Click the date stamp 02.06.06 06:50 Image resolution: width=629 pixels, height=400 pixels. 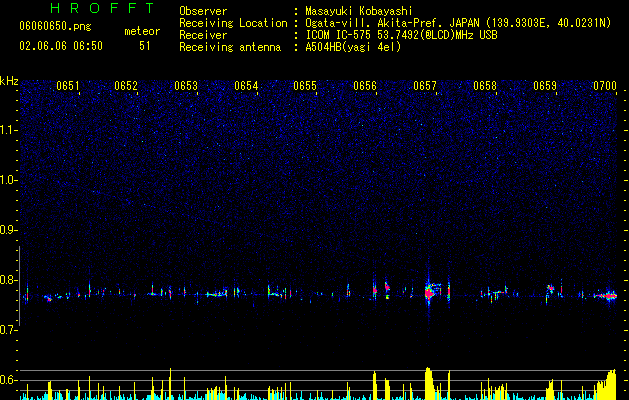[61, 46]
